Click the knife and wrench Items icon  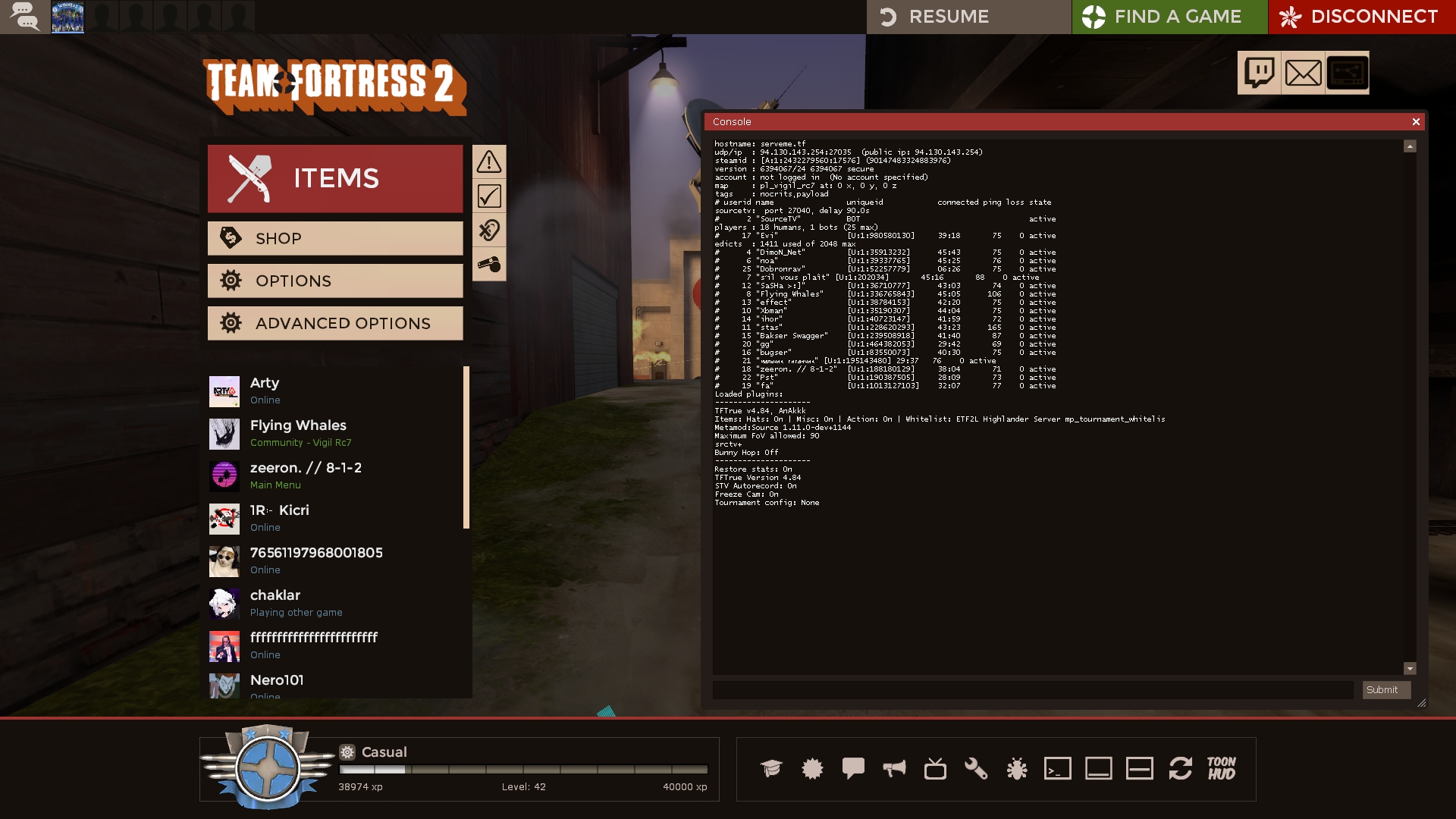249,179
